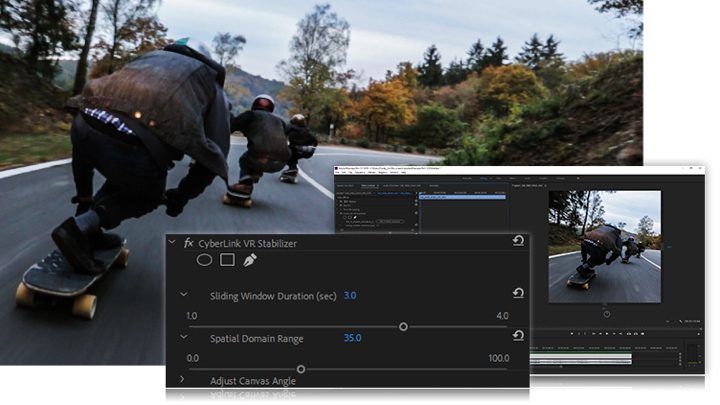Image resolution: width=720 pixels, height=405 pixels.
Task: Select the Effect Controls panel tab
Action: [x=368, y=186]
